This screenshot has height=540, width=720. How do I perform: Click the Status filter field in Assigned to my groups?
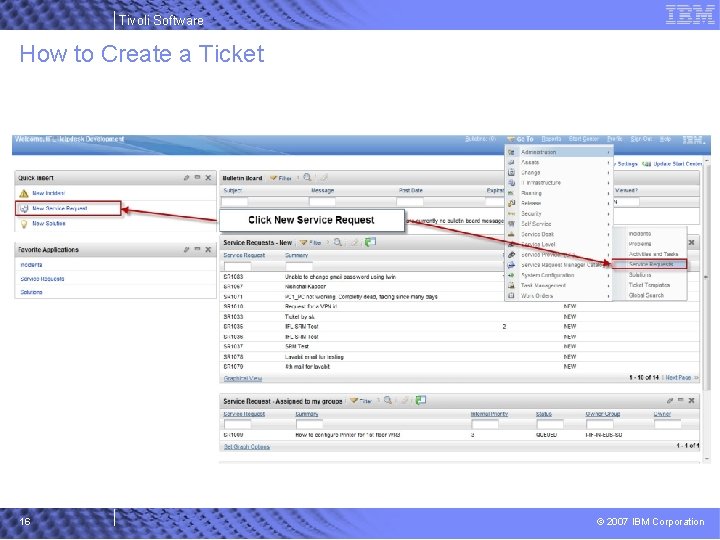pyautogui.click(x=550, y=424)
